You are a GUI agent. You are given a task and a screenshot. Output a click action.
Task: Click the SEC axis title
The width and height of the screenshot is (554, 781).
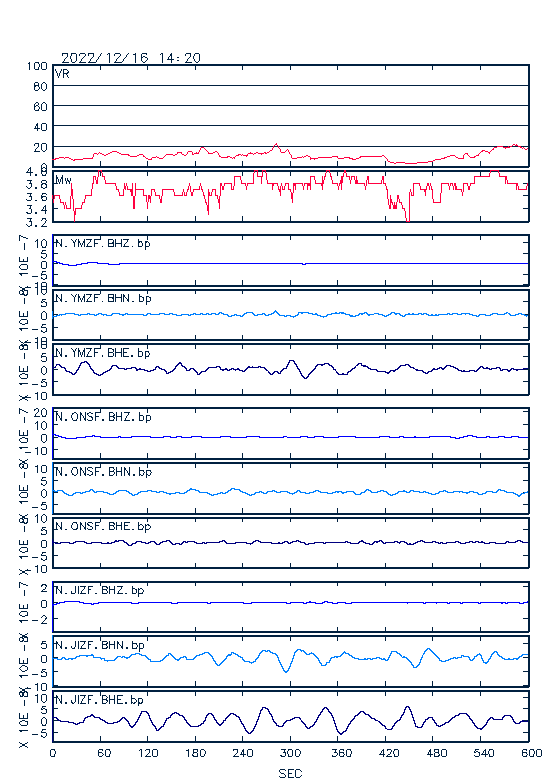[290, 774]
